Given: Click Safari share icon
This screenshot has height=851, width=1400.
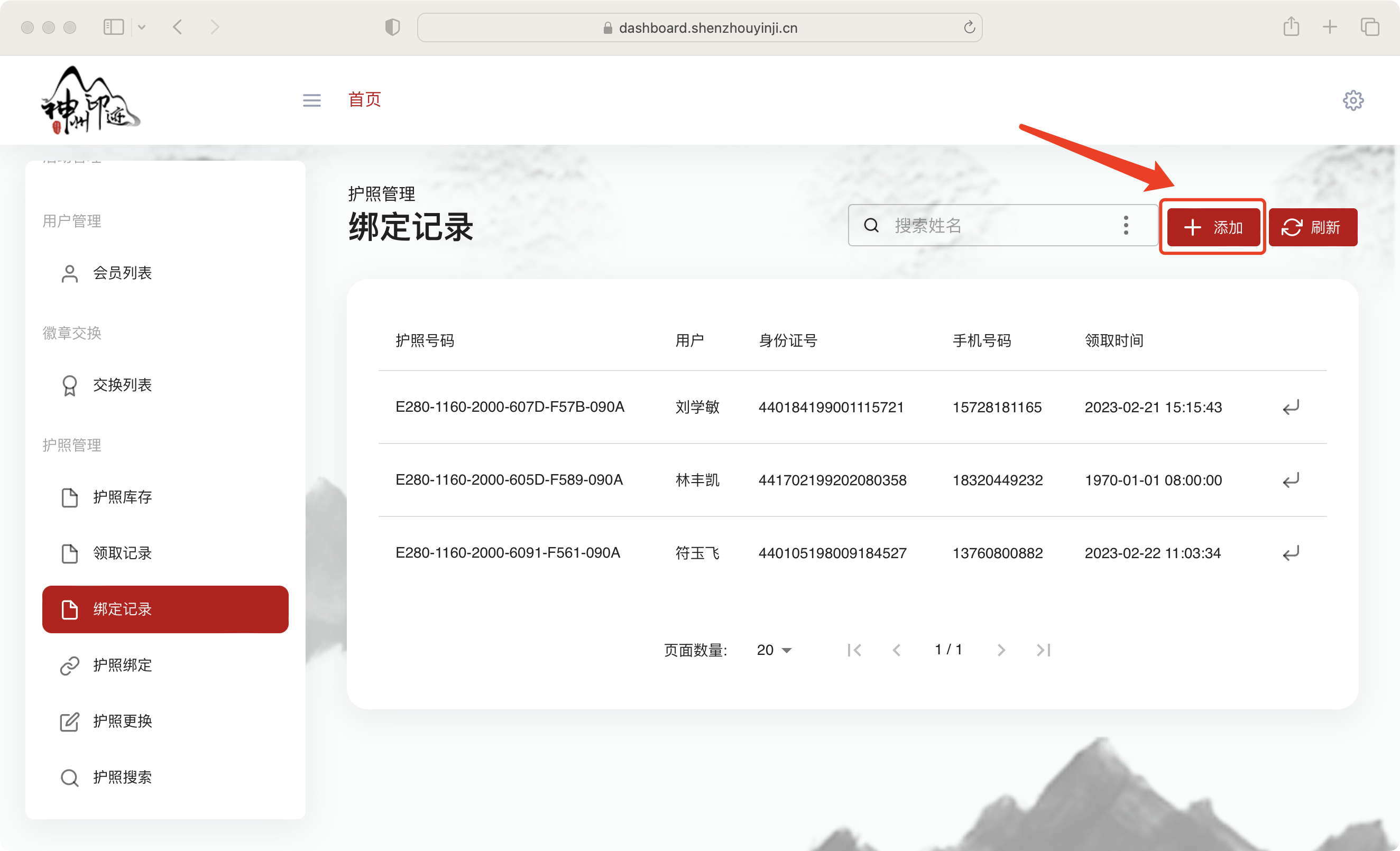Looking at the screenshot, I should coord(1291,27).
